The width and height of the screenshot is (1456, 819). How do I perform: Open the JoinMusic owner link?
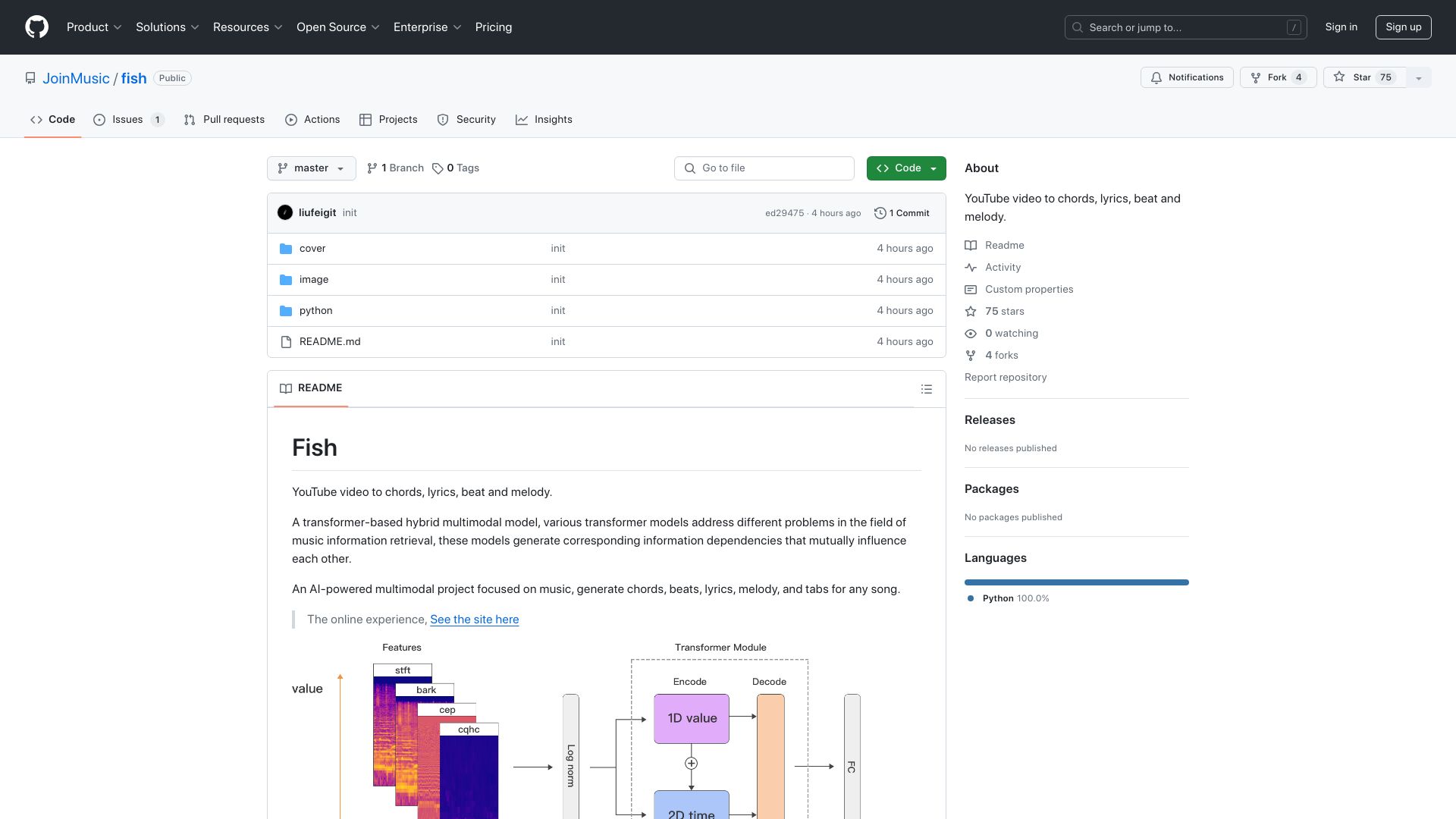76,78
